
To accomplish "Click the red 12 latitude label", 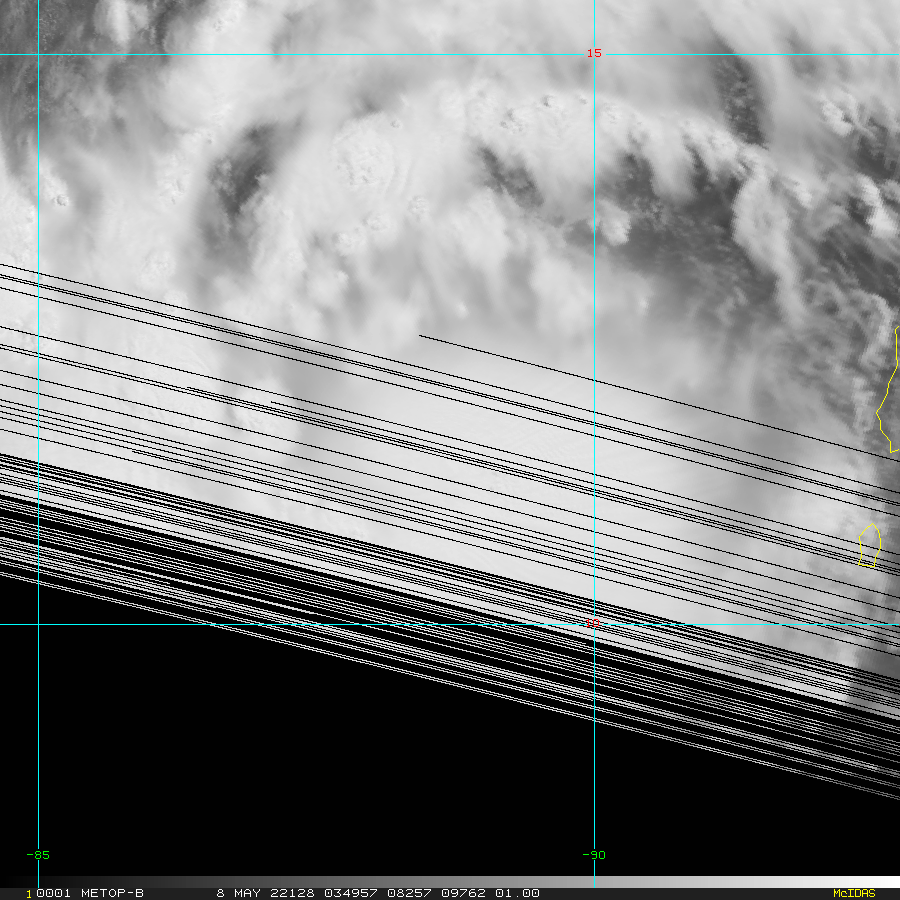I will click(593, 623).
